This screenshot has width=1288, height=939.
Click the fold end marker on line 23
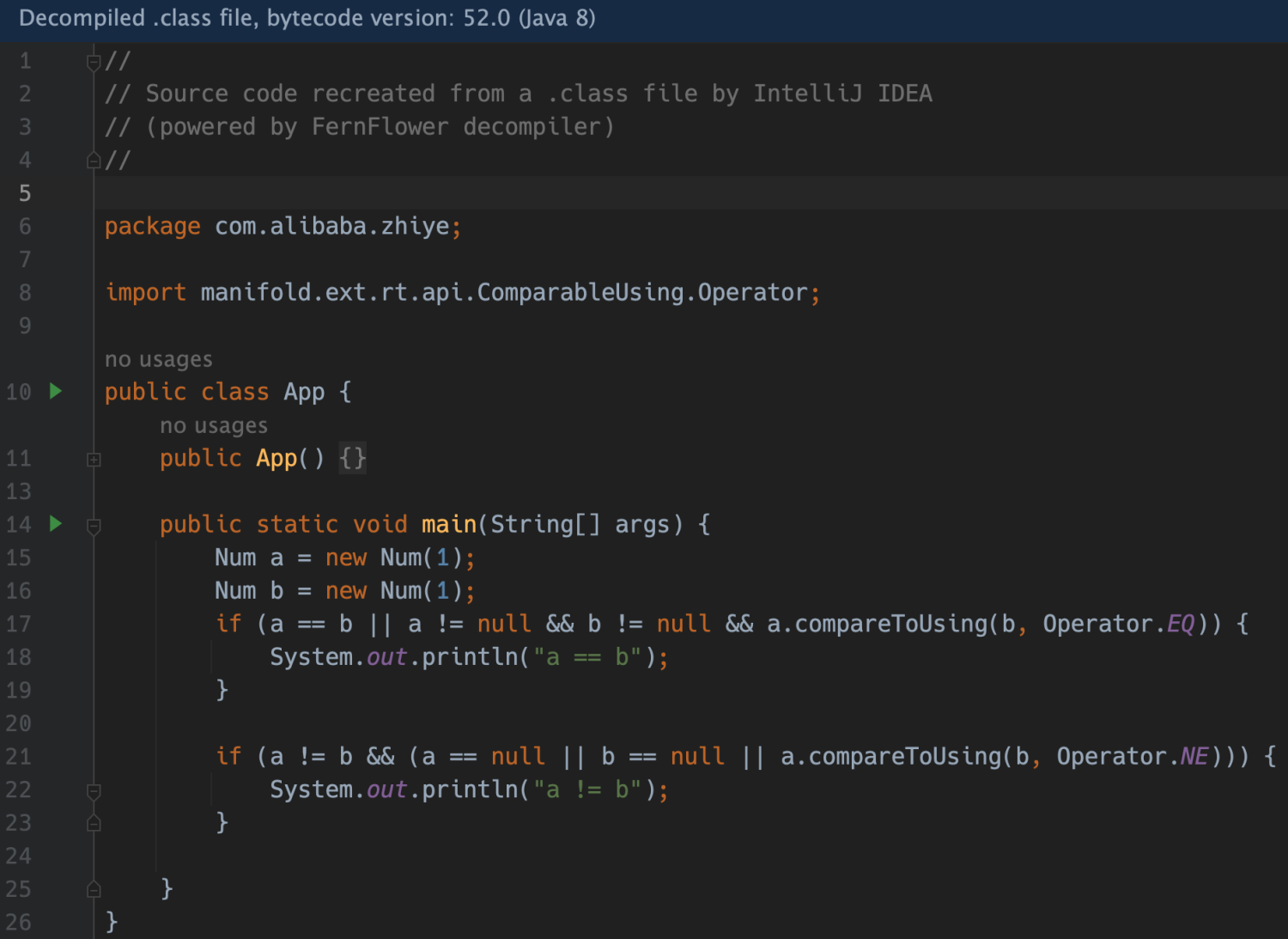tap(94, 823)
